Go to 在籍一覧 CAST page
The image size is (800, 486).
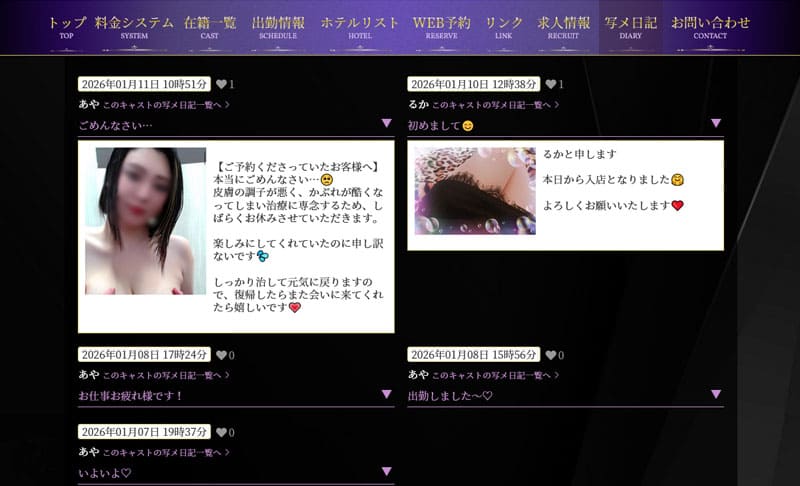pyautogui.click(x=210, y=28)
